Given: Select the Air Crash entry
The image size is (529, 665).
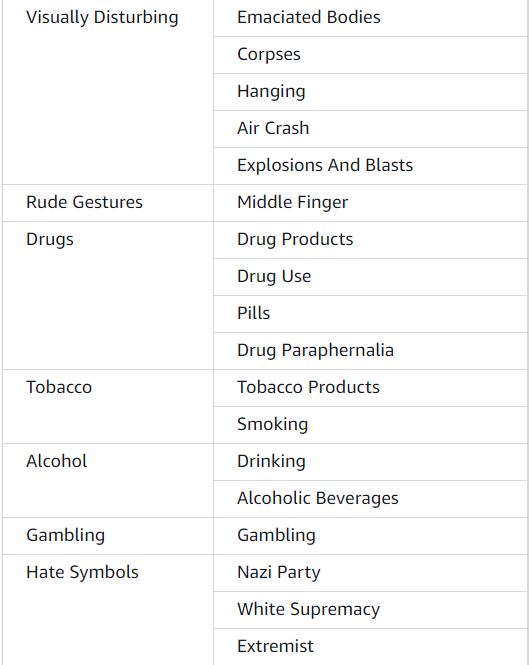Looking at the screenshot, I should tap(370, 129).
